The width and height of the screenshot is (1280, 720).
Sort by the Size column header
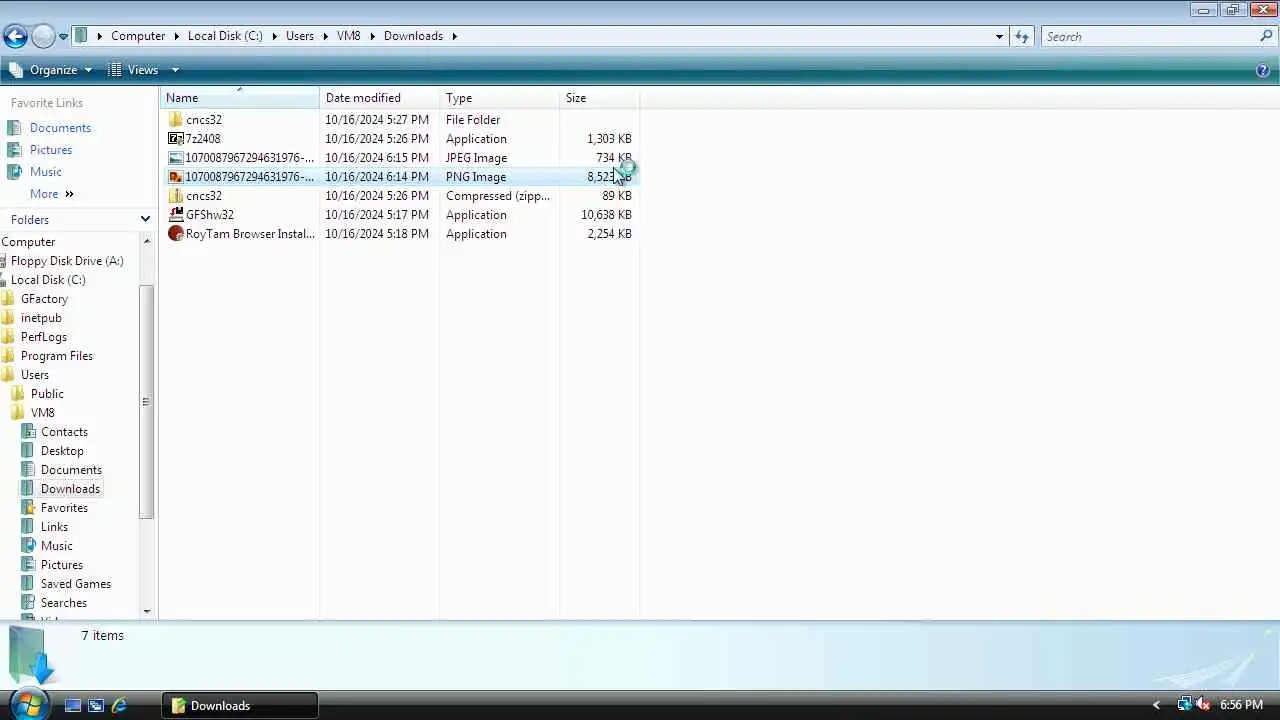coord(600,98)
